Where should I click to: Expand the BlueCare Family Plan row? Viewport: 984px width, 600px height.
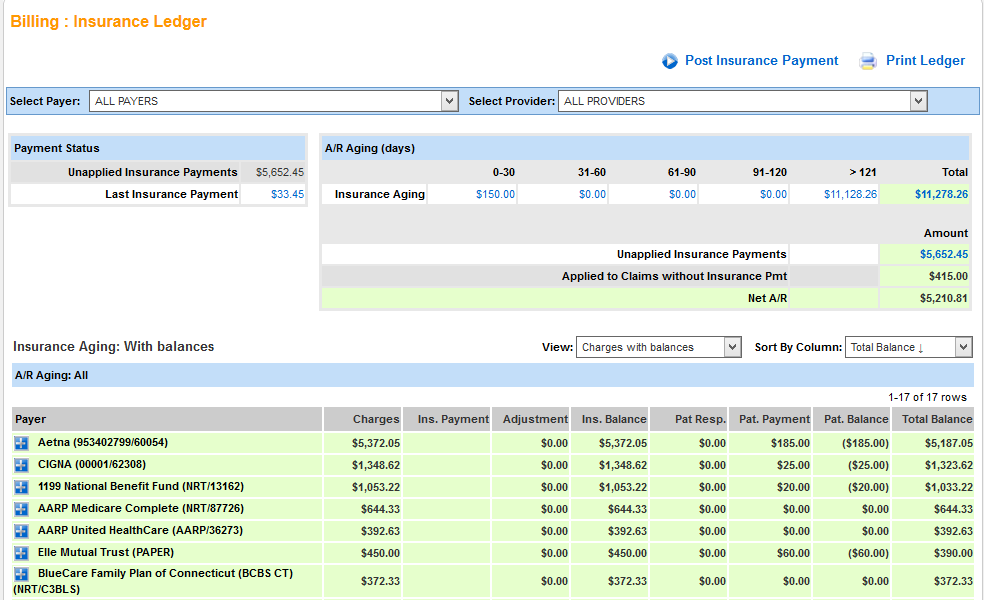[22, 575]
